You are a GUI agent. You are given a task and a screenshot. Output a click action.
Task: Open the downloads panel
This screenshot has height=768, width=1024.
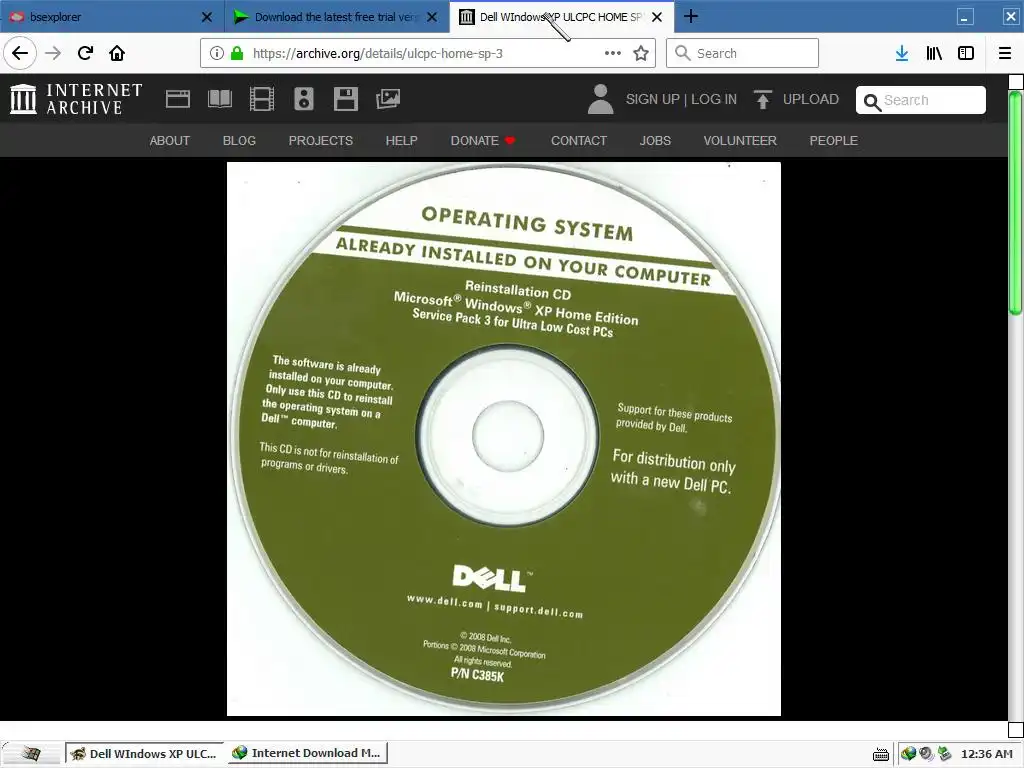coord(902,53)
